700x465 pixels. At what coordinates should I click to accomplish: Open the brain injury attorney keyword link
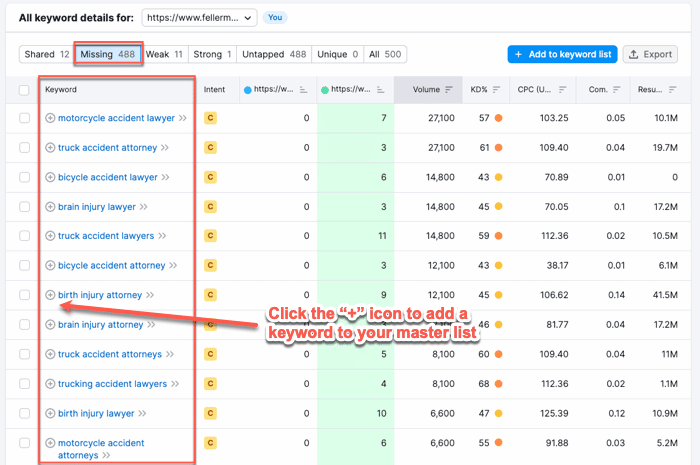coord(100,325)
